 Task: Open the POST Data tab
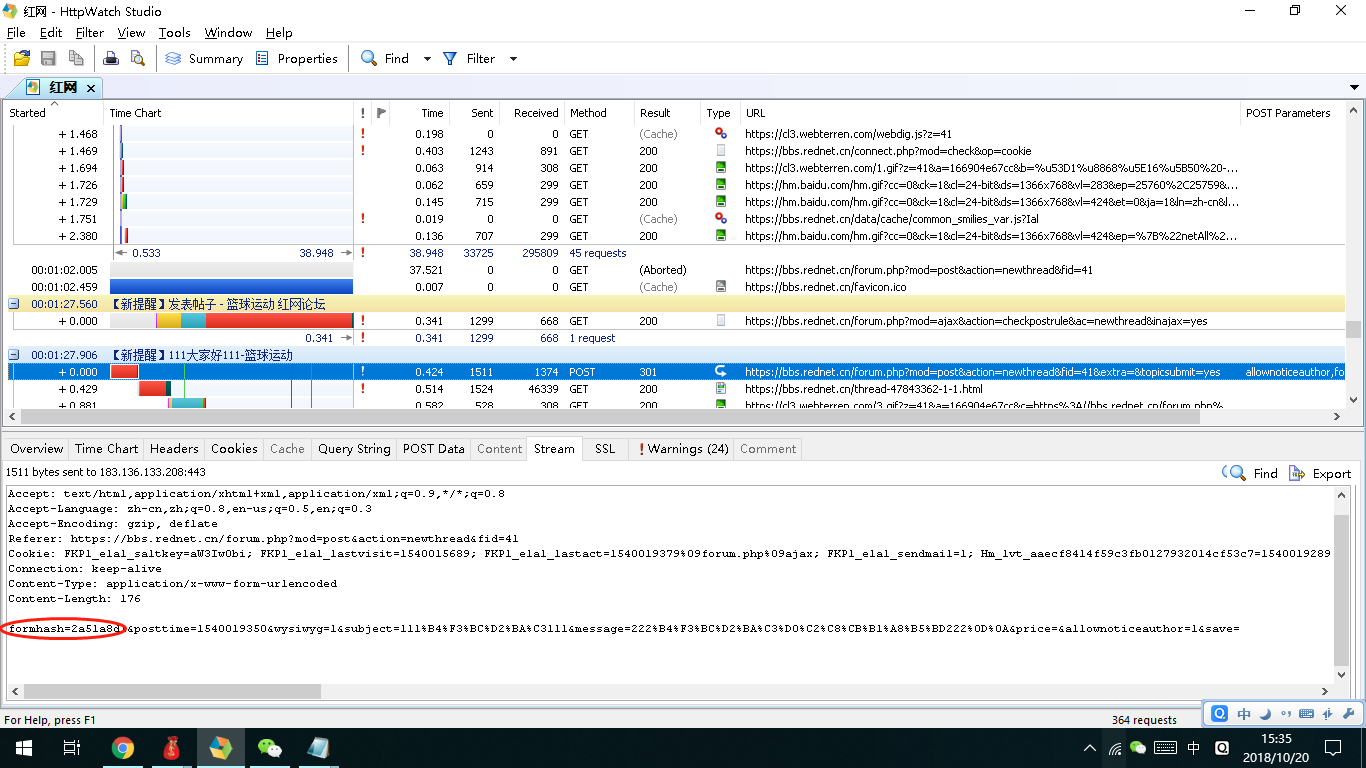tap(433, 449)
